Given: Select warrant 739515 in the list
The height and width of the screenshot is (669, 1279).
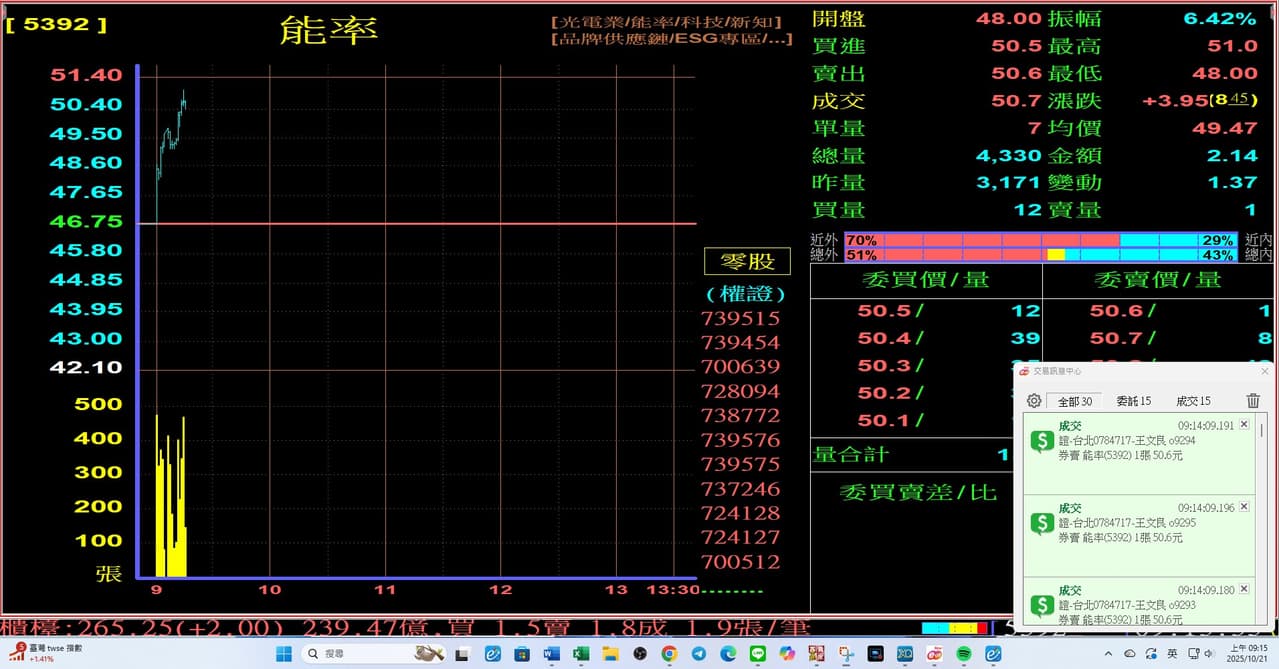Looking at the screenshot, I should tap(741, 318).
